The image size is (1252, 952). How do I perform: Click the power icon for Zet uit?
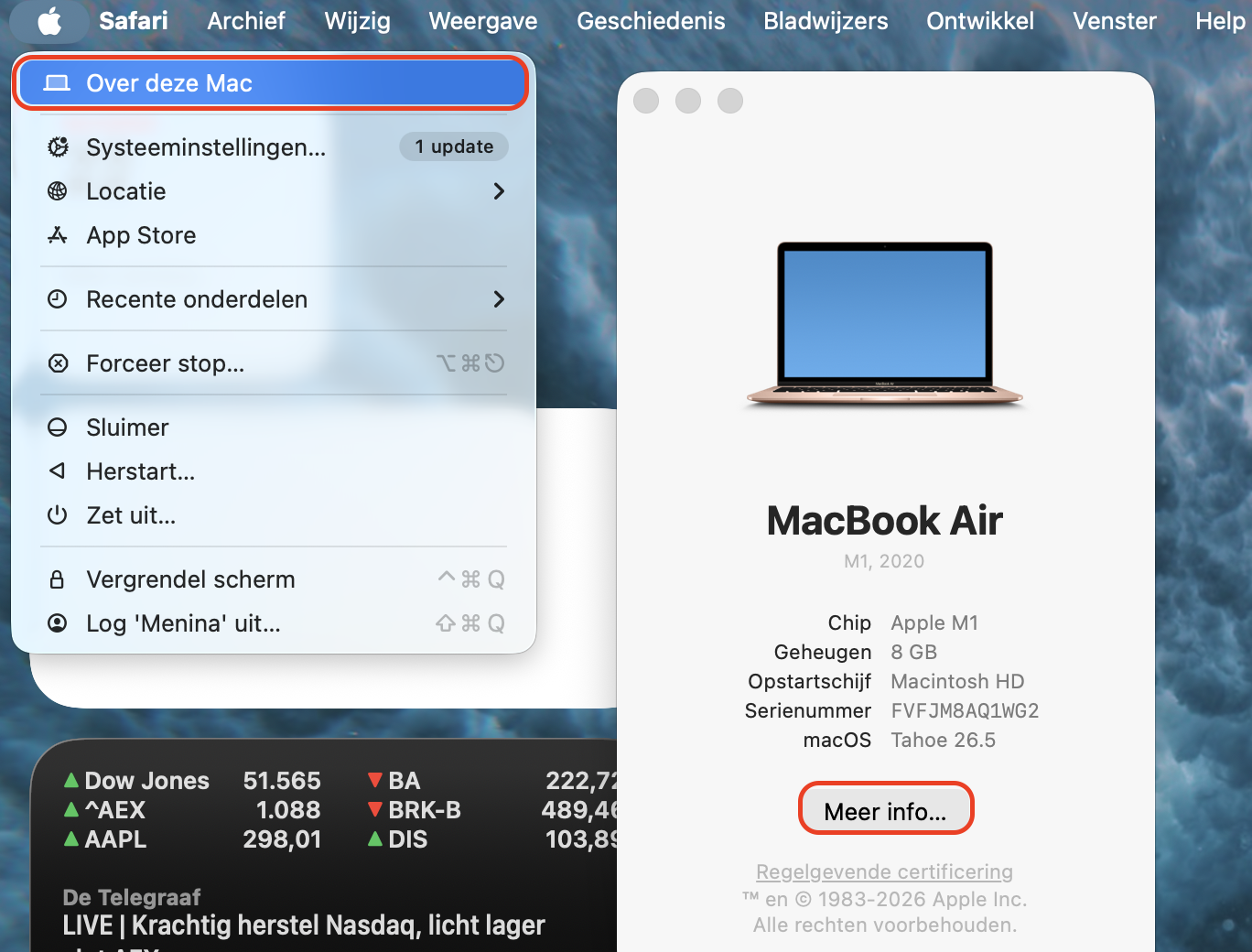pyautogui.click(x=58, y=515)
